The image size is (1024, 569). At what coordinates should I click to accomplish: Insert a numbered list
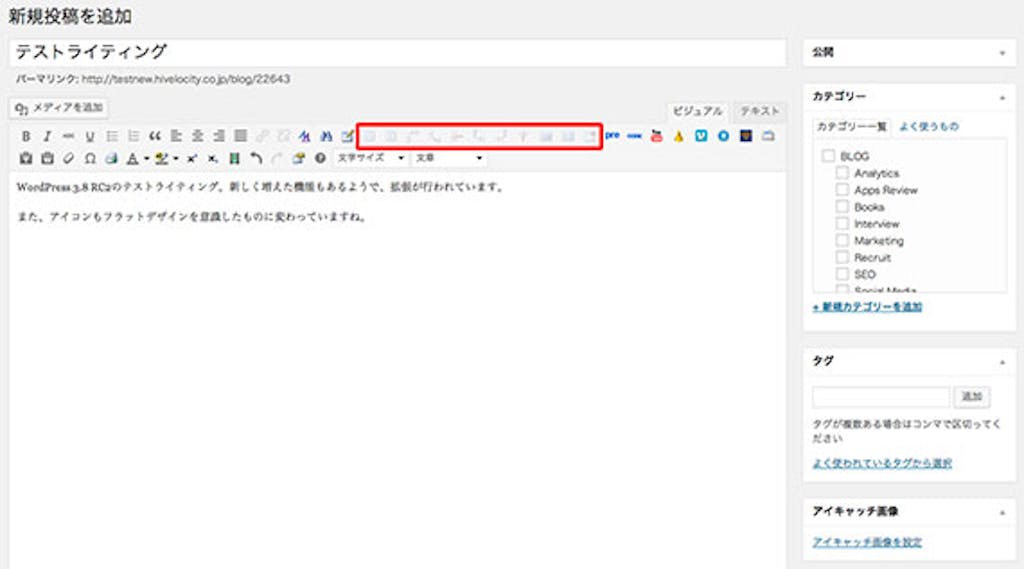pyautogui.click(x=133, y=136)
